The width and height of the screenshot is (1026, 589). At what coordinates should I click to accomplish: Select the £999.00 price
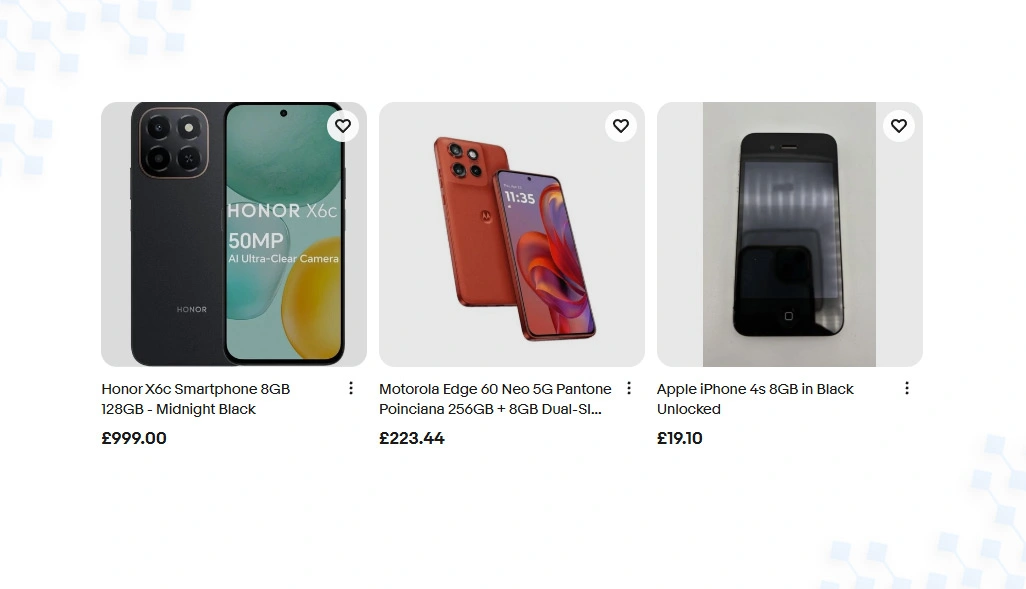coord(134,438)
